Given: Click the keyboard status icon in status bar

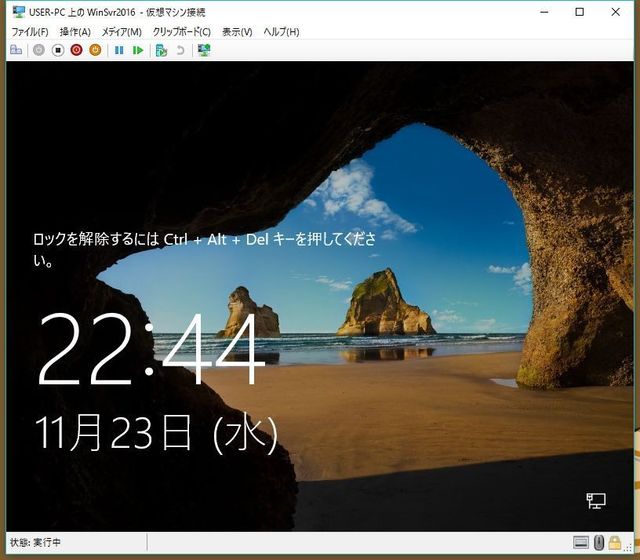Looking at the screenshot, I should coord(581,543).
